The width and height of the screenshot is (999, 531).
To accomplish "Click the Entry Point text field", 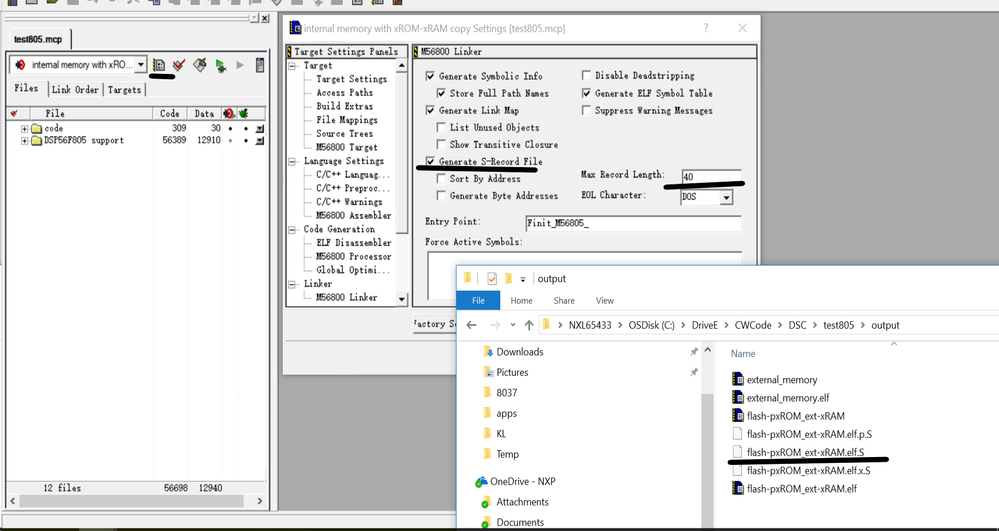I will pyautogui.click(x=633, y=224).
